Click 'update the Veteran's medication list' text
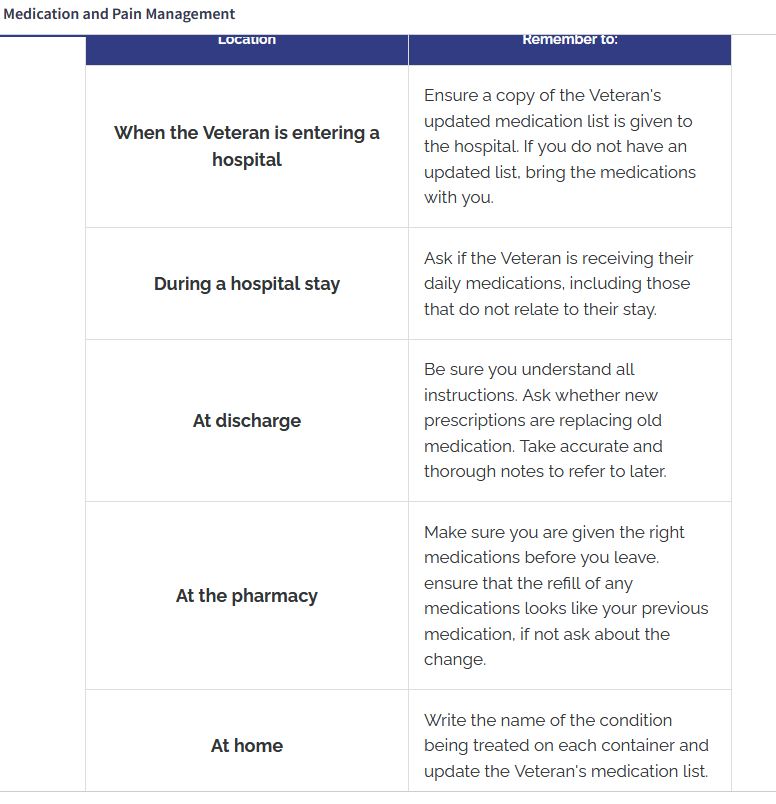 pyautogui.click(x=565, y=771)
